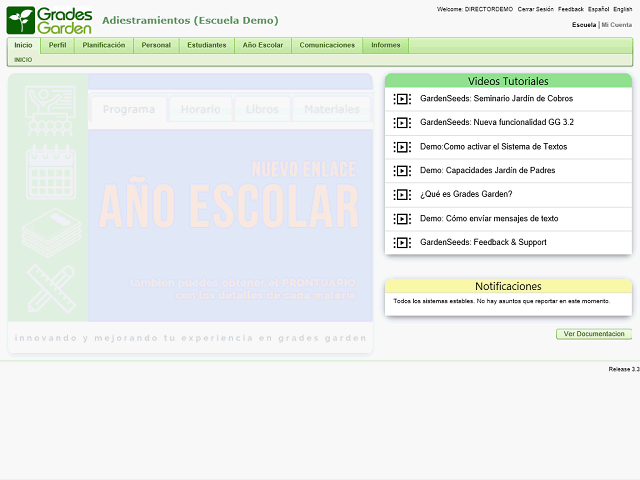
Task: Click the Libros tab in banner image
Action: pos(262,109)
